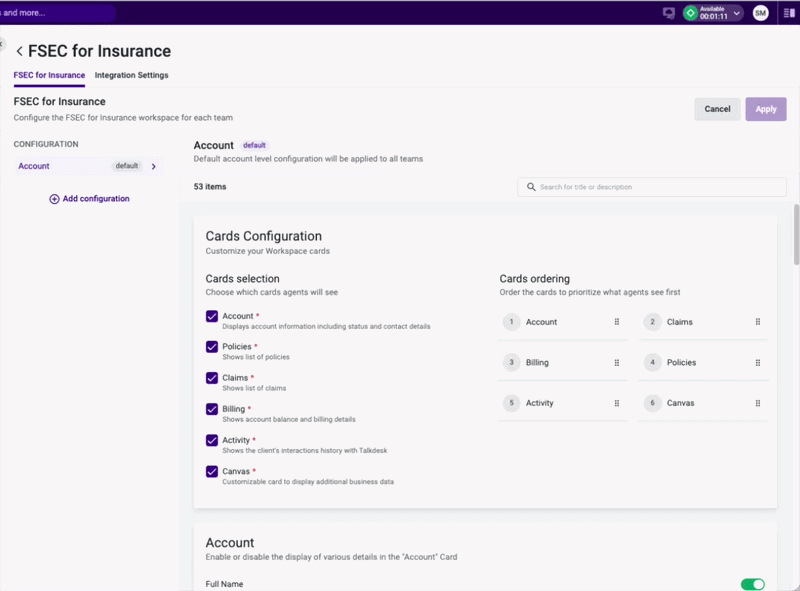Viewport: 800px width, 591px height.
Task: Select the number 2 Claims ordering card
Action: coord(703,322)
